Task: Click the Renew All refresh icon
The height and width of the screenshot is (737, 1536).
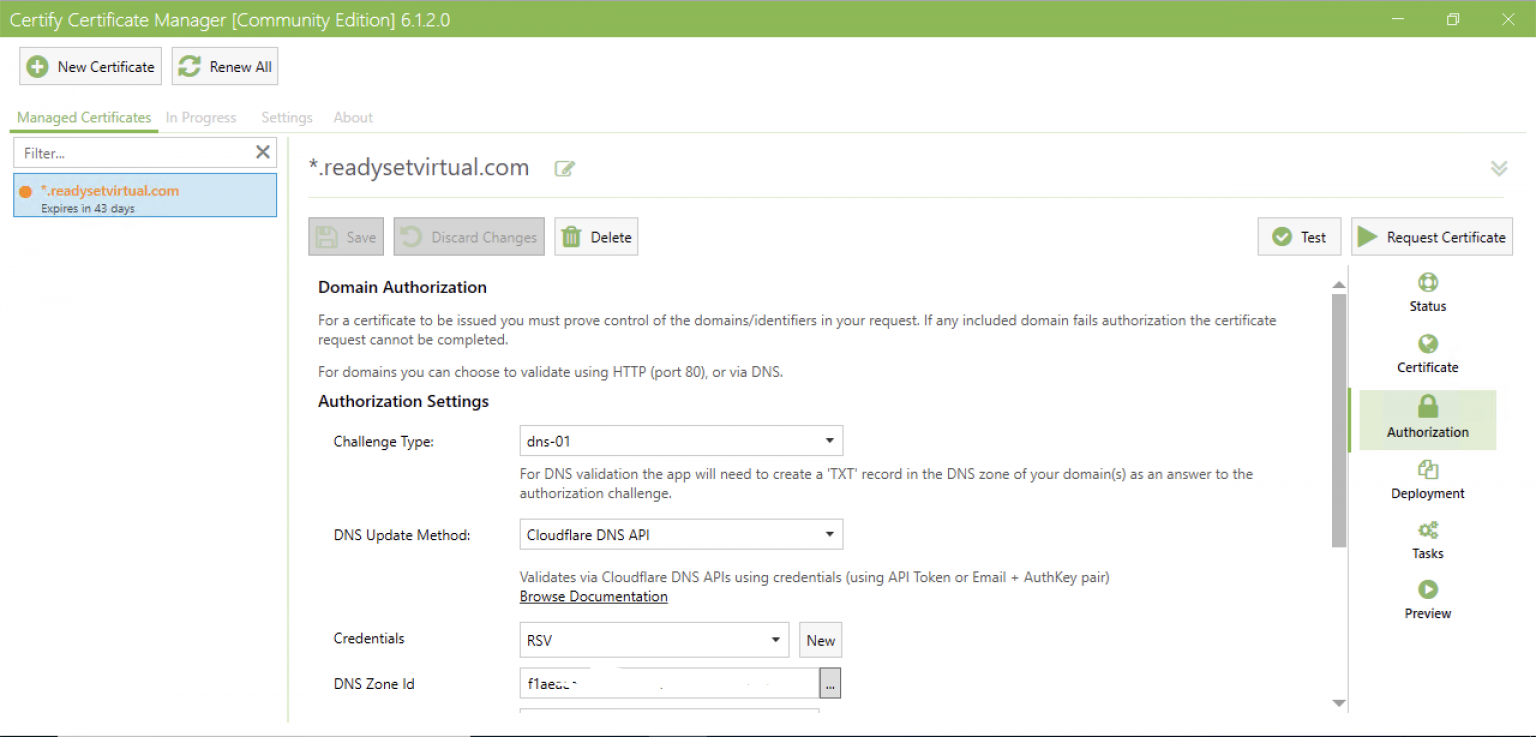Action: click(189, 66)
